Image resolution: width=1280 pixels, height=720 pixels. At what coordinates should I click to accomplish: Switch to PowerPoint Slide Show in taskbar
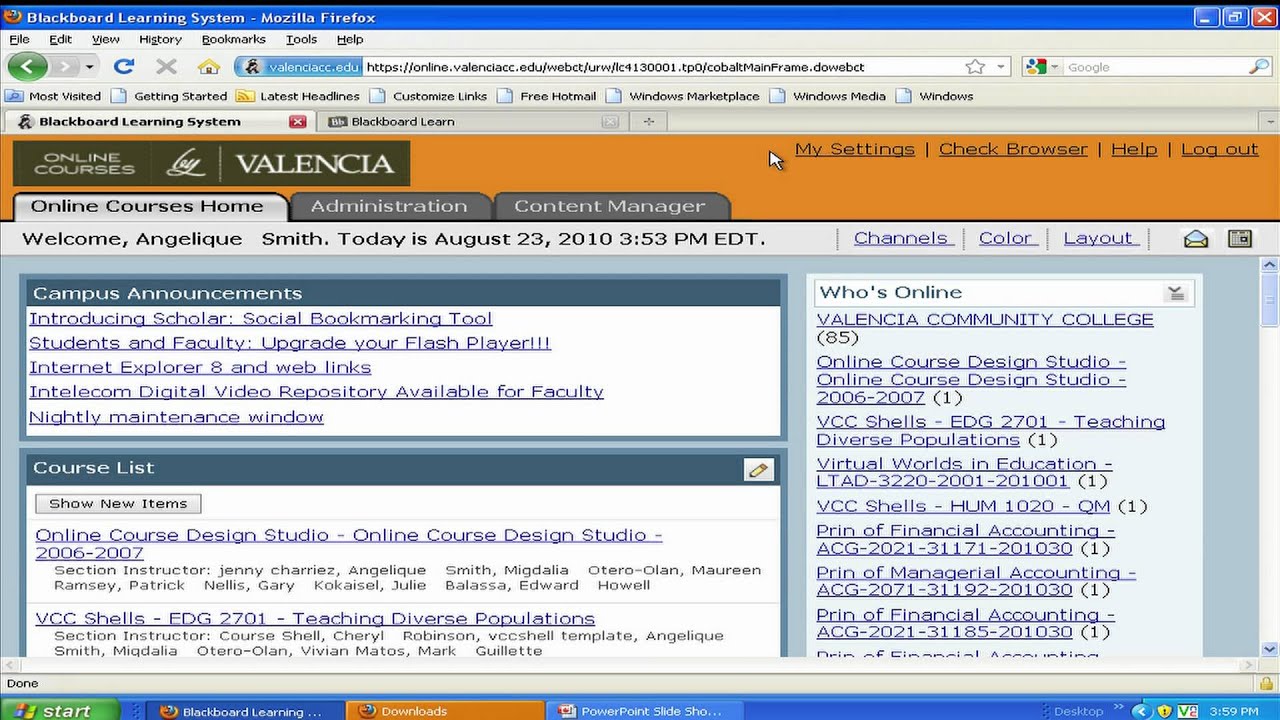(x=647, y=710)
